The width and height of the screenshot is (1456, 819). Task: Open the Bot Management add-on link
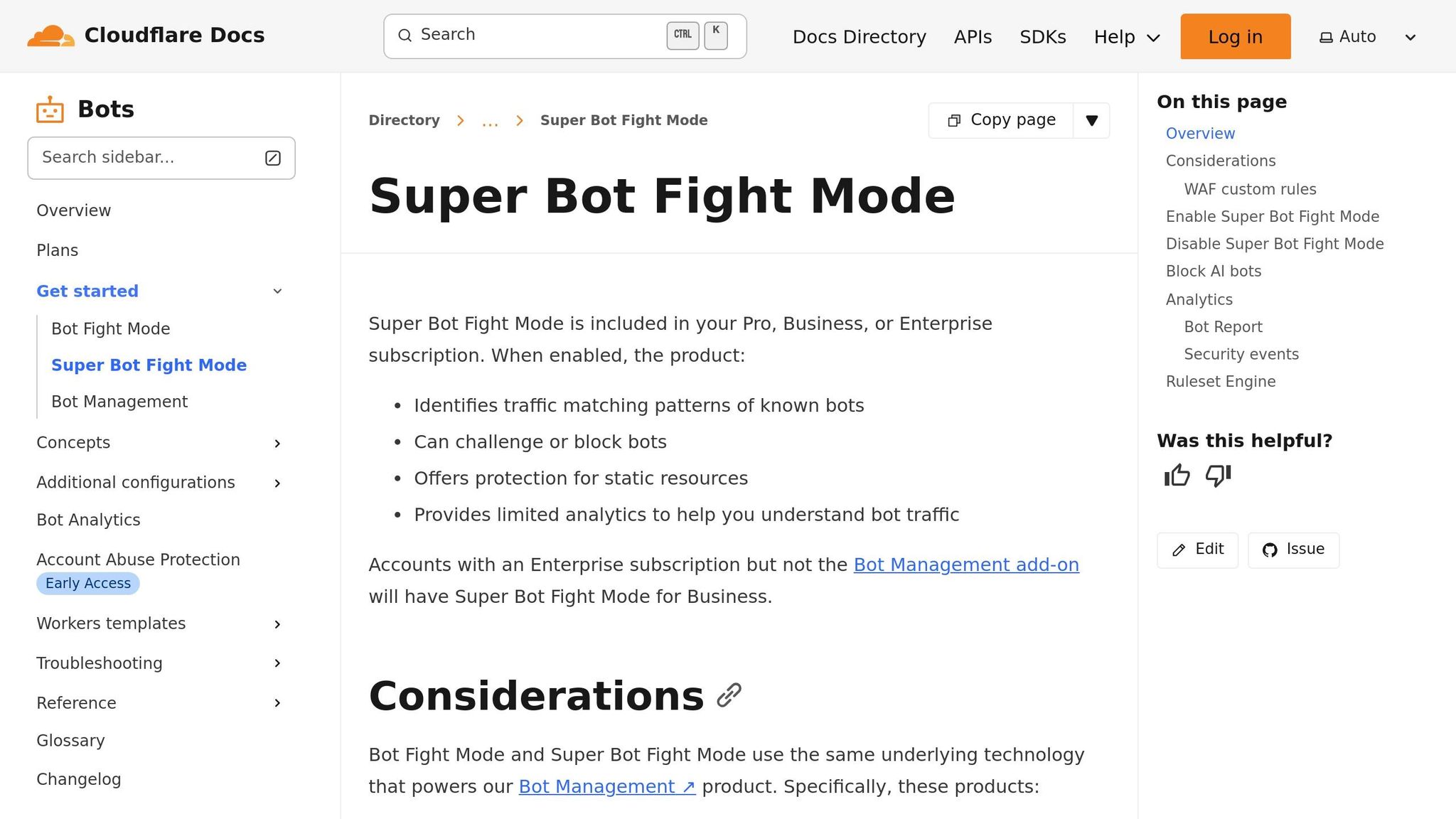tap(965, 564)
